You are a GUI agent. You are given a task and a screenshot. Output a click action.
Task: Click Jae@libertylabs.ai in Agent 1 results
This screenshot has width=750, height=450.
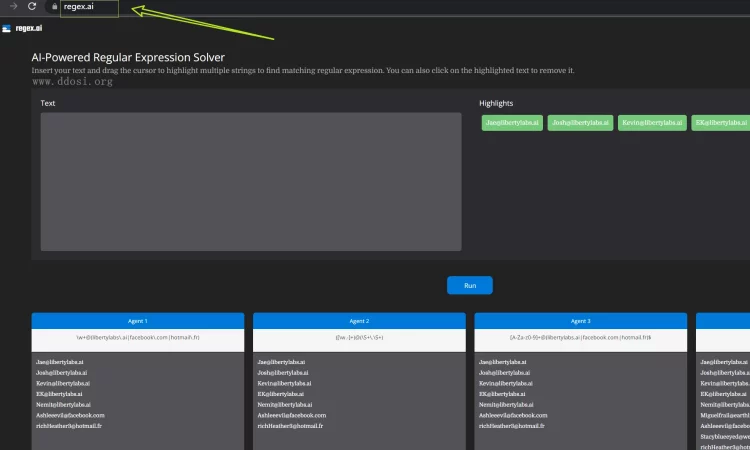(60, 362)
